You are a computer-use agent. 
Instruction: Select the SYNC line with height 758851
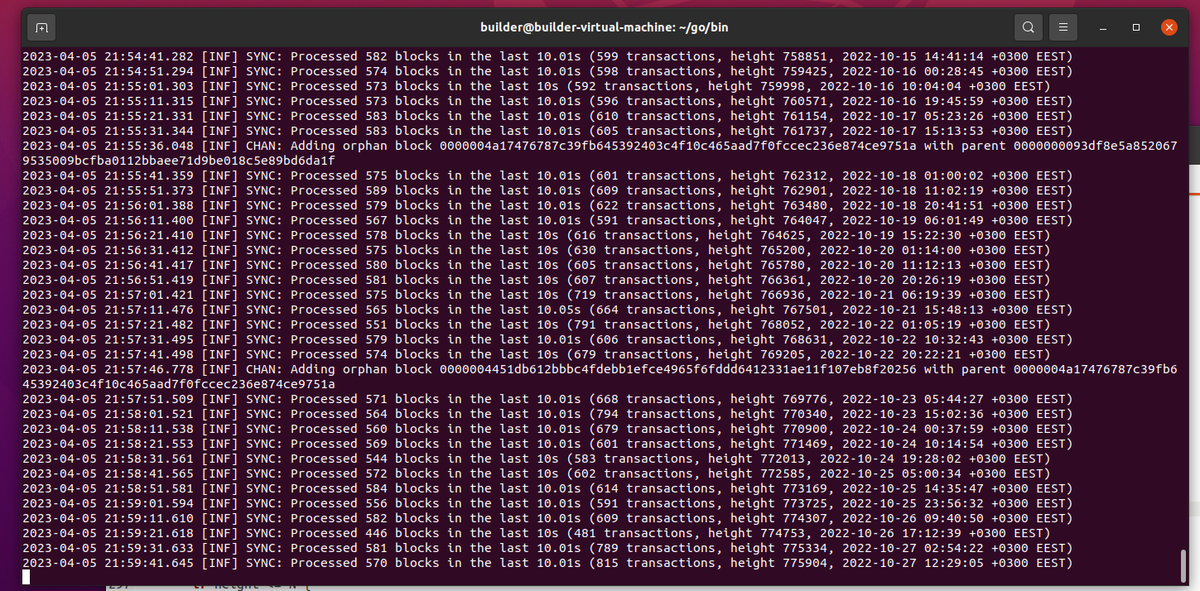[x=550, y=56]
